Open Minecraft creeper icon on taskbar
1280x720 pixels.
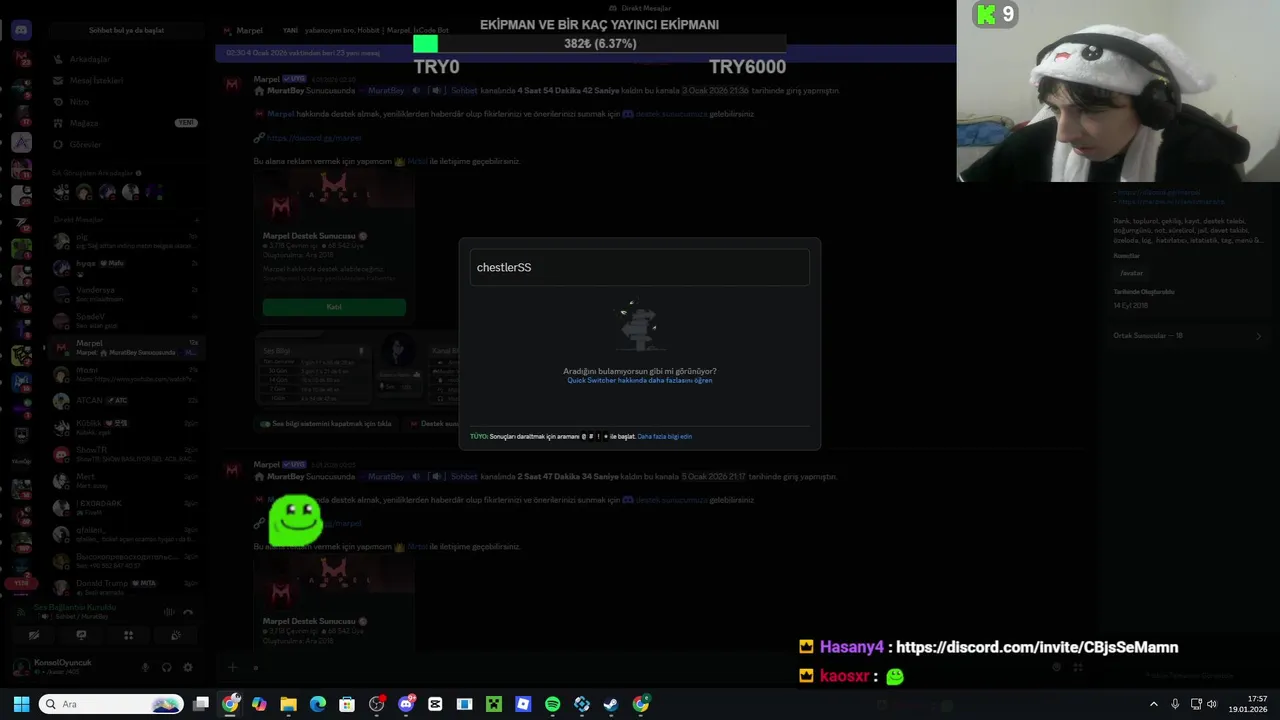tap(494, 704)
